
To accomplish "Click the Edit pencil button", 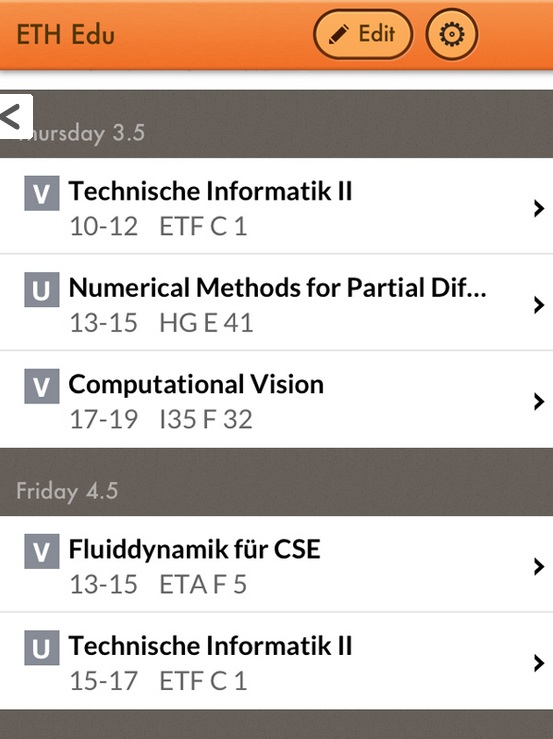I will 363,34.
